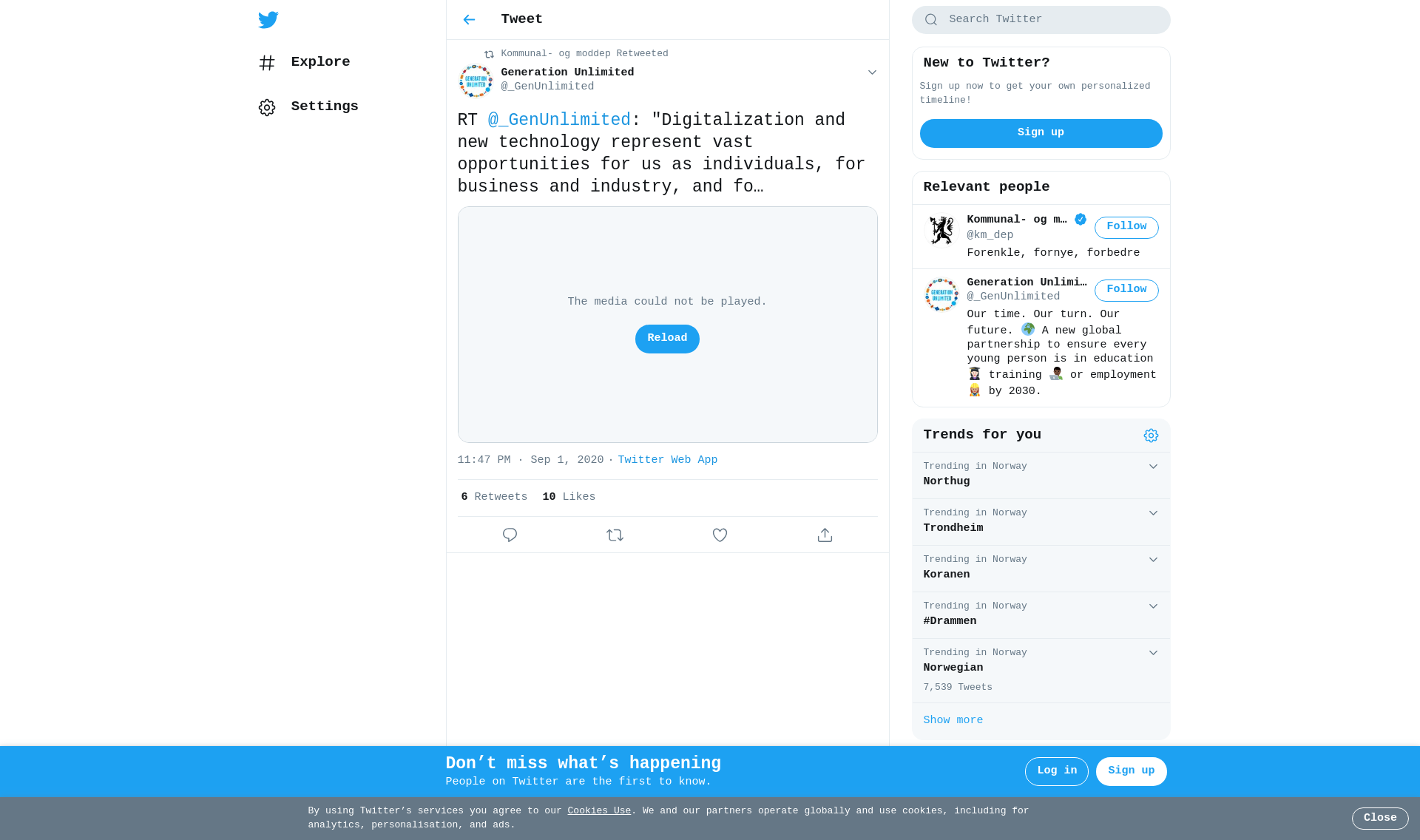Image resolution: width=1420 pixels, height=840 pixels.
Task: Go back using the arrow icon
Action: click(x=469, y=20)
